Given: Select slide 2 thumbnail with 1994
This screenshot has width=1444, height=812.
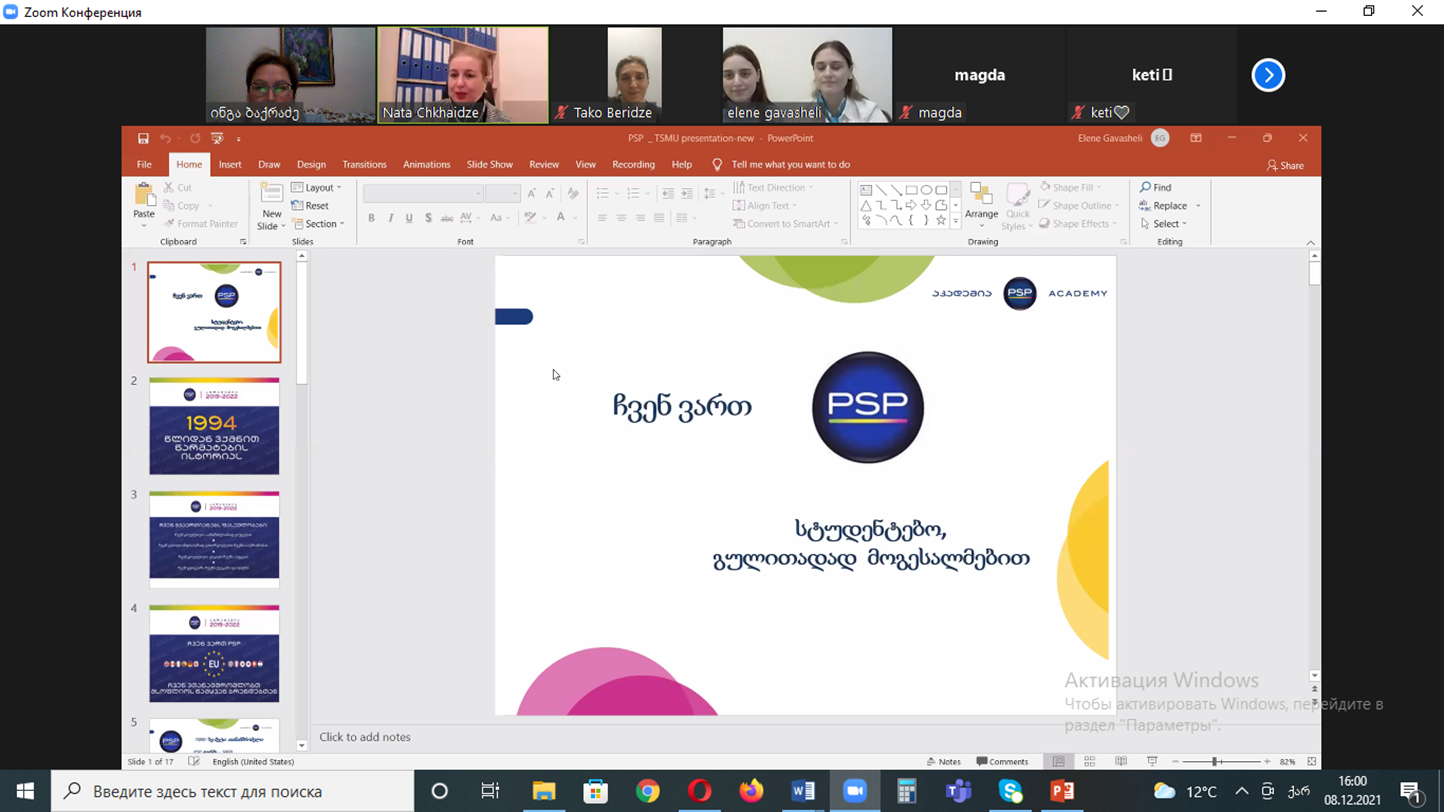Looking at the screenshot, I should tap(214, 426).
